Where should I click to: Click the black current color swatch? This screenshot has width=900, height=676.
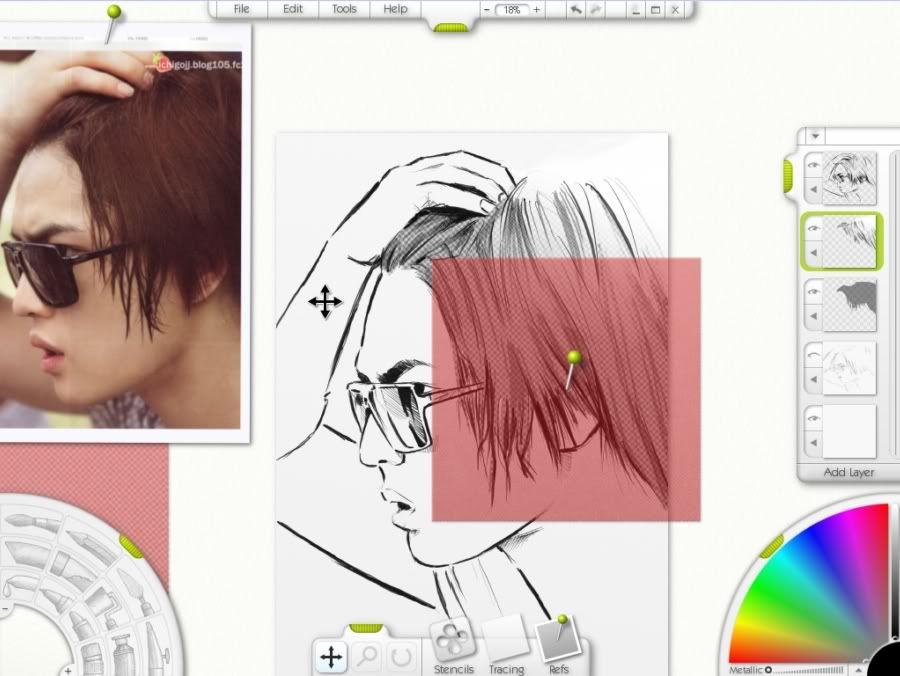(885, 660)
